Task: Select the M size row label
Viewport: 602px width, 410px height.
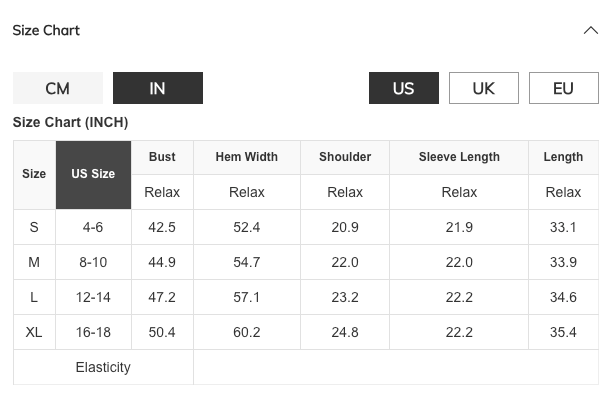Action: 34,262
